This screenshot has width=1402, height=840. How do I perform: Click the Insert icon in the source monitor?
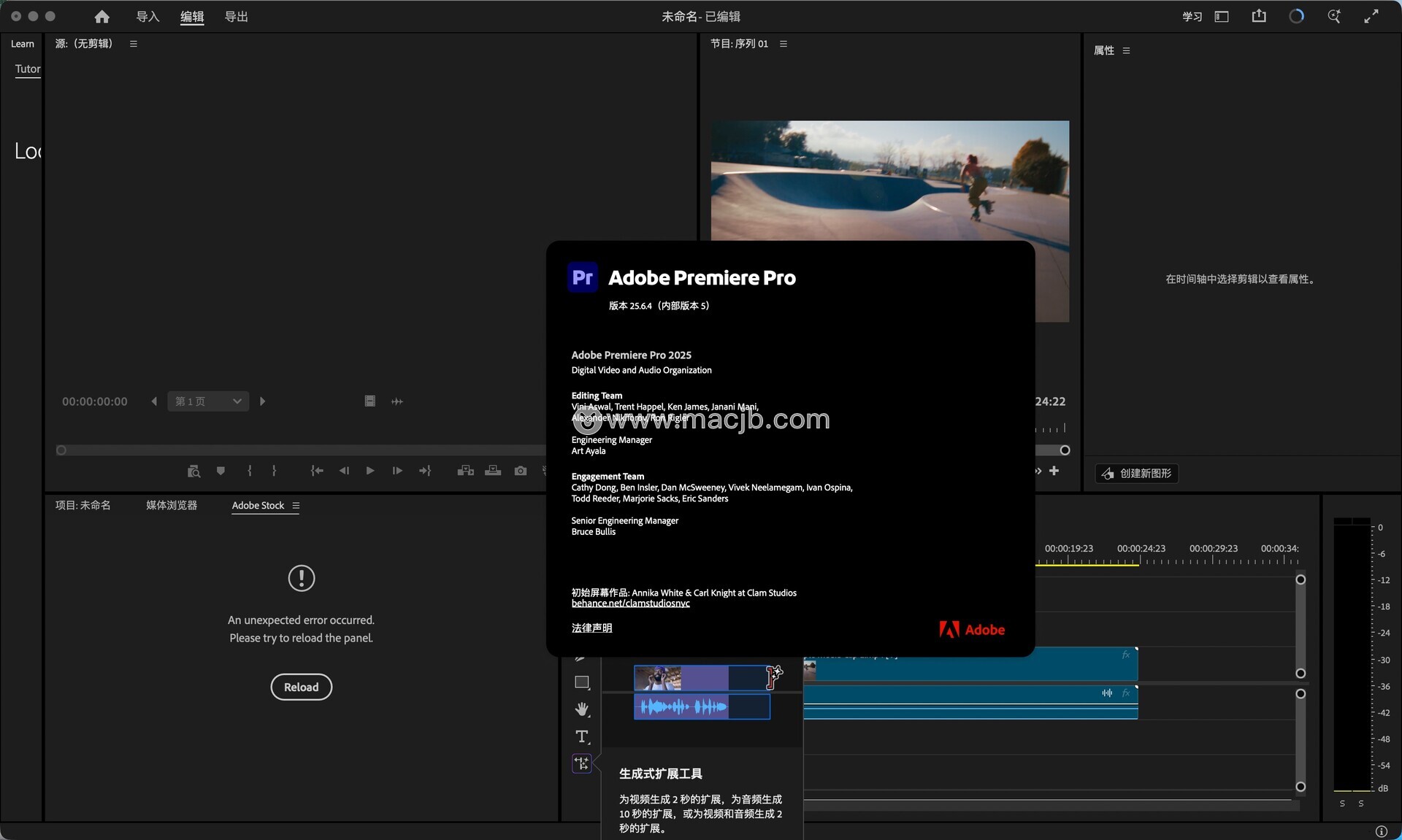[x=465, y=471]
